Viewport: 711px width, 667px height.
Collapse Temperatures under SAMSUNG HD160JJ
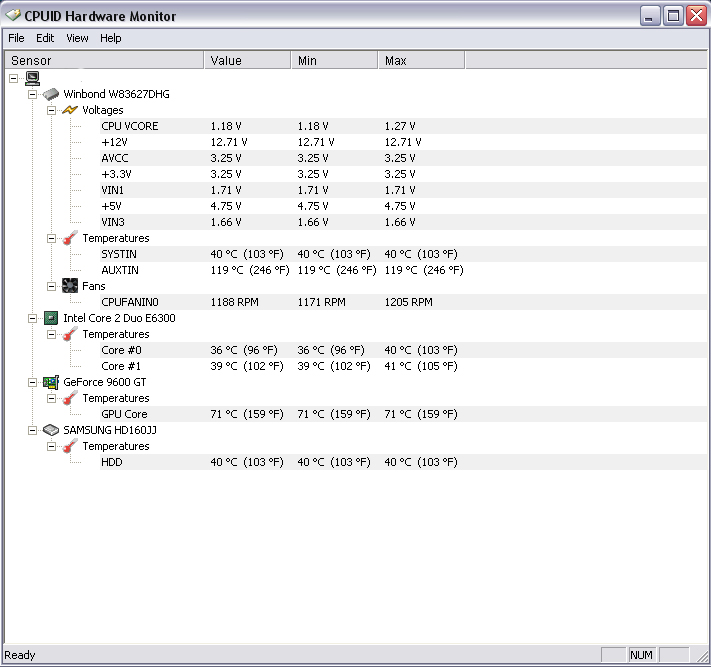pyautogui.click(x=52, y=446)
